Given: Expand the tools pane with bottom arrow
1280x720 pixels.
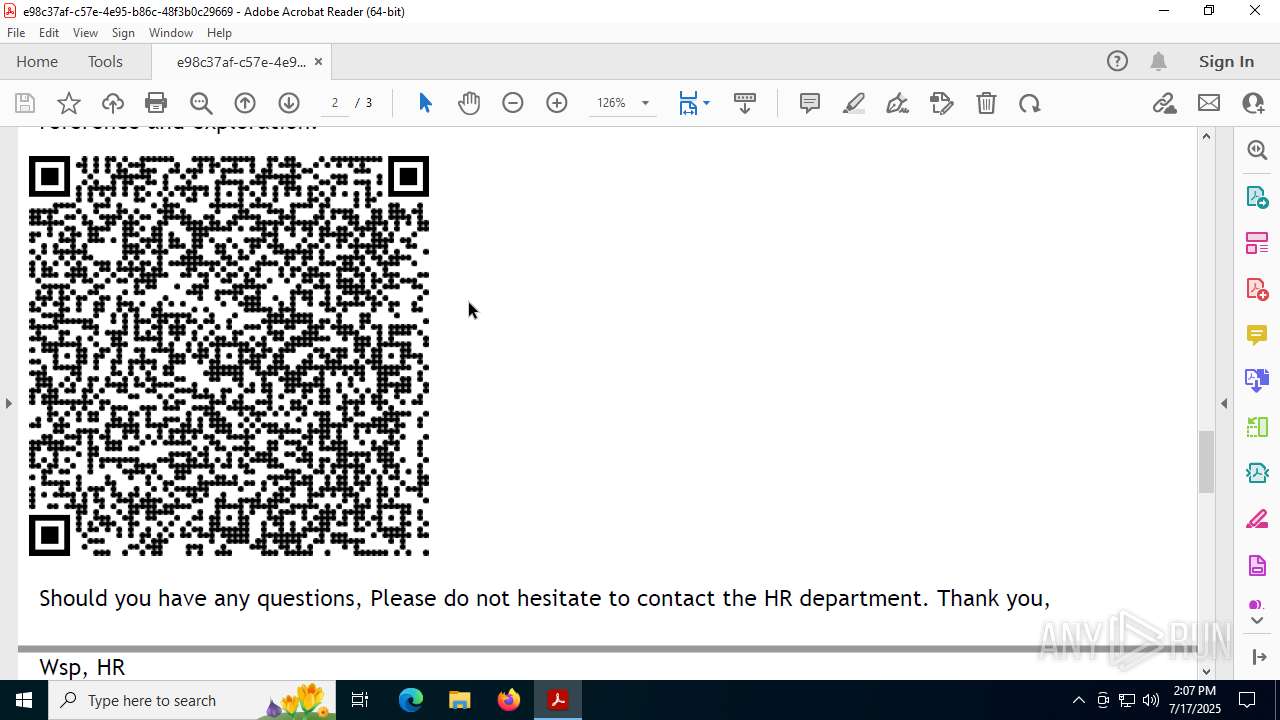Looking at the screenshot, I should pyautogui.click(x=1257, y=621).
